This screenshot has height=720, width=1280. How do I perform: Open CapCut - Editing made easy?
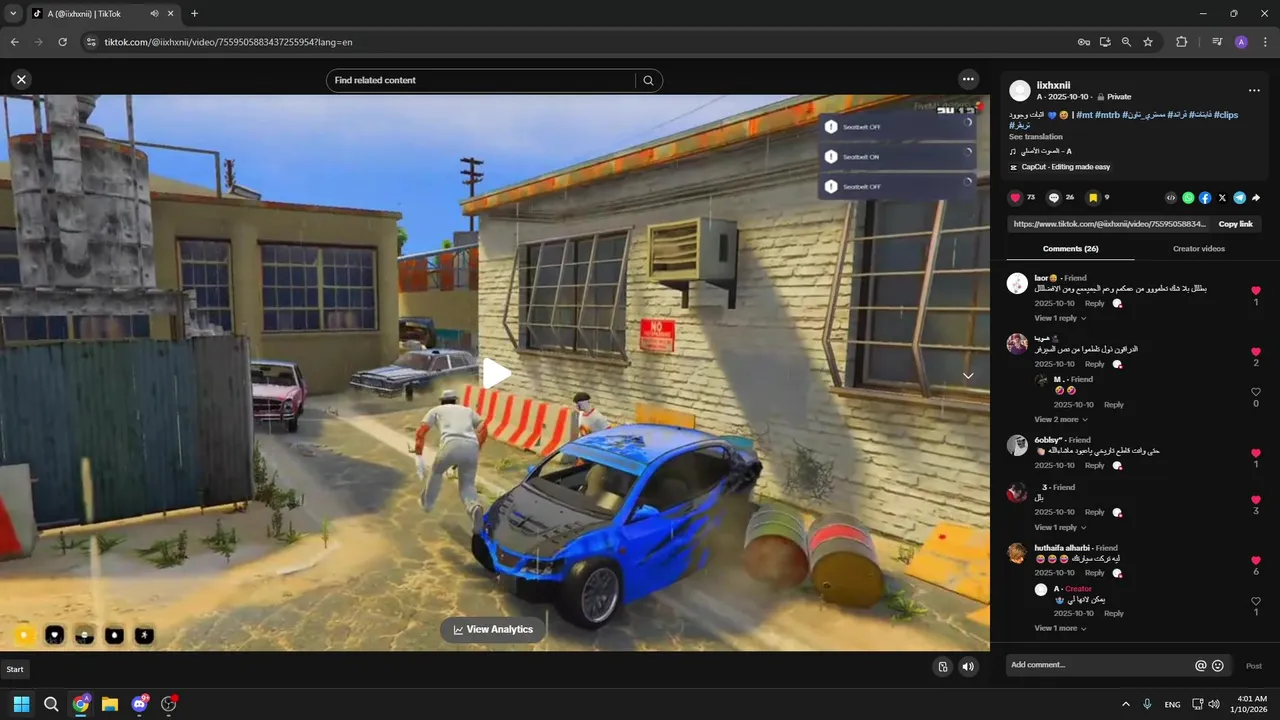pos(1060,167)
